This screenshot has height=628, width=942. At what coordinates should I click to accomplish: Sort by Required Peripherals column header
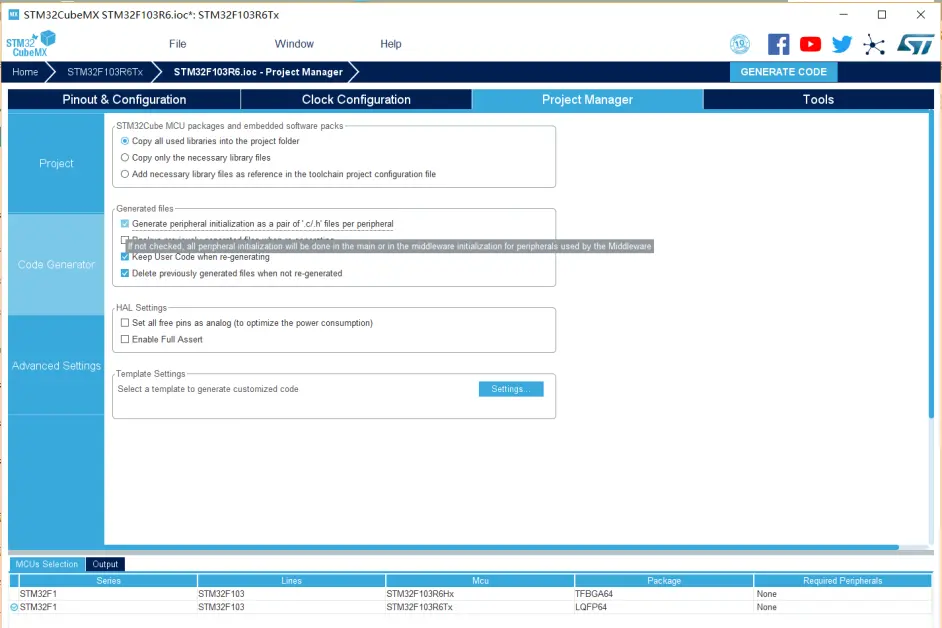(x=842, y=581)
